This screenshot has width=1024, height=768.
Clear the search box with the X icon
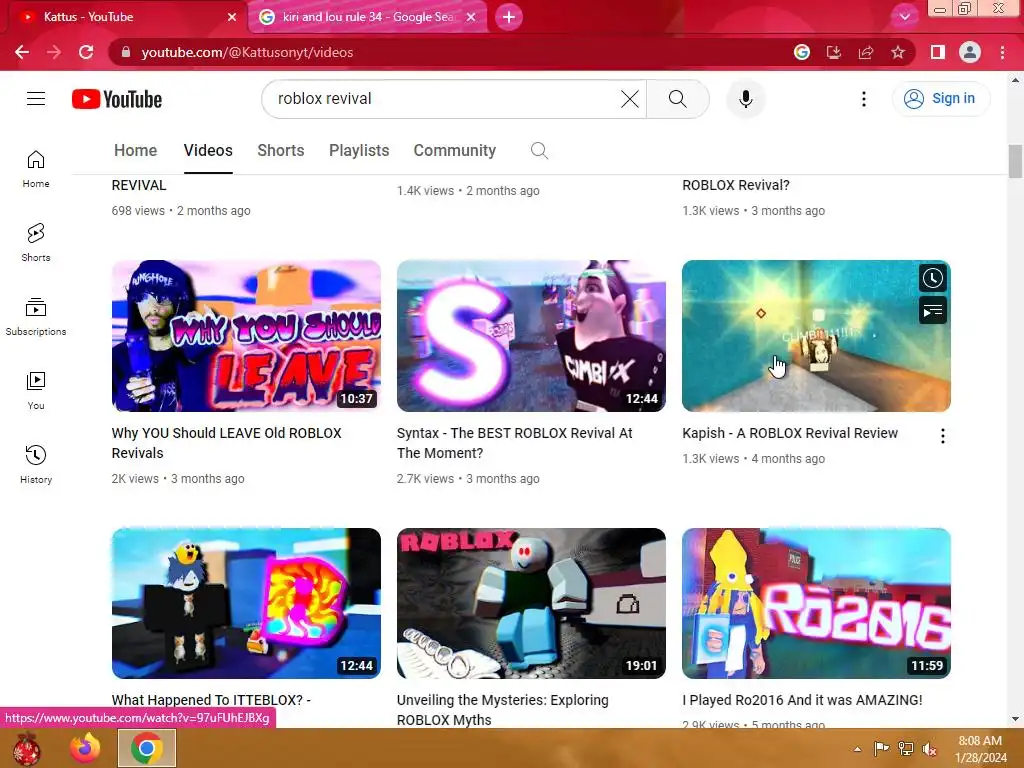[x=630, y=99]
